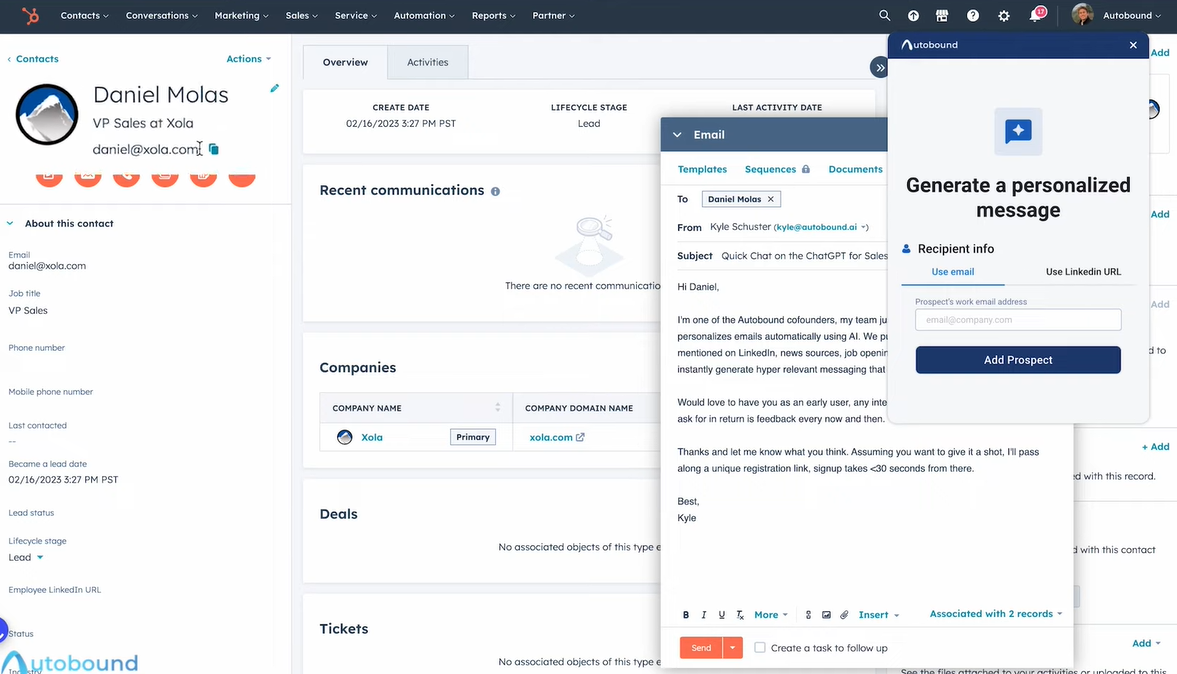Open xola.com external link icon

[580, 437]
